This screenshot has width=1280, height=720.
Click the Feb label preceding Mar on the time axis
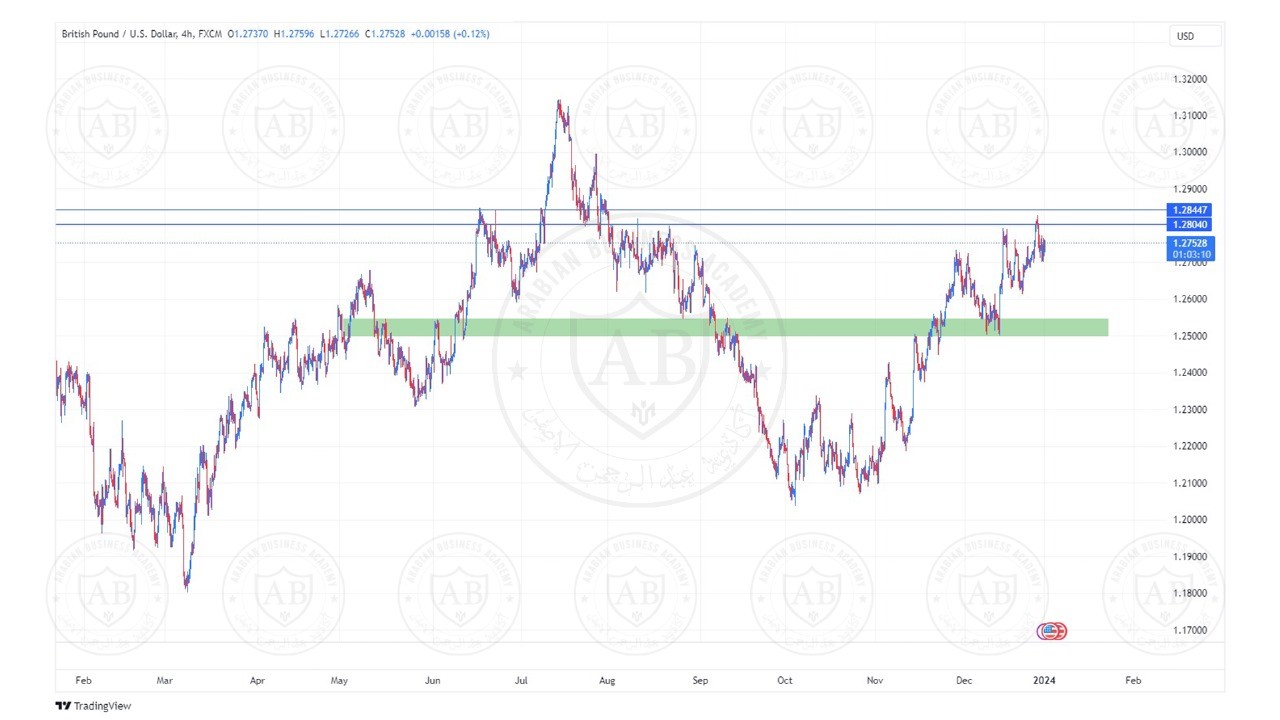[x=84, y=681]
